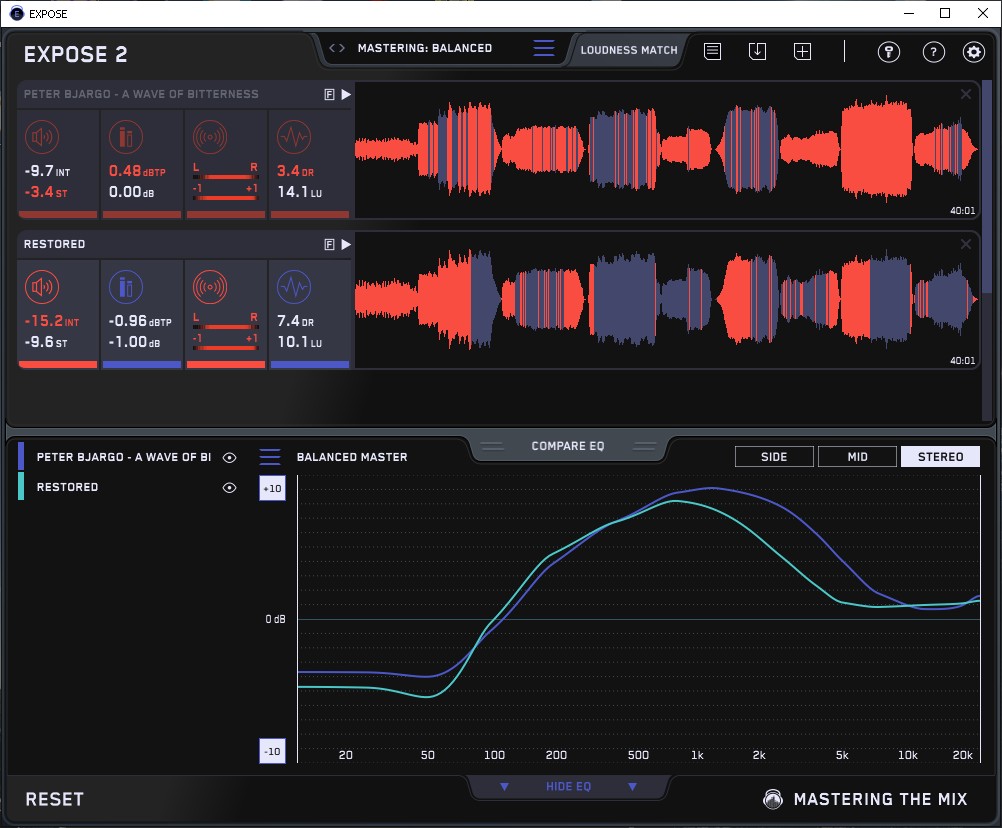Select the Restored entry in the EQ legend

(x=67, y=487)
